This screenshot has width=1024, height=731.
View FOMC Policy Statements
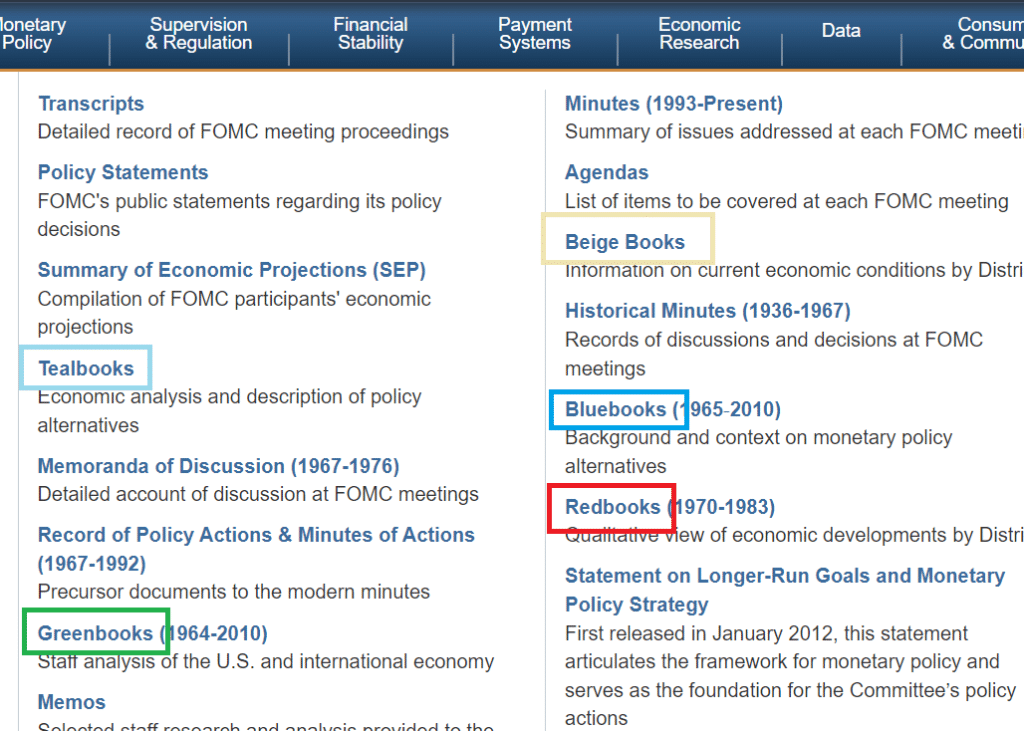coord(122,172)
